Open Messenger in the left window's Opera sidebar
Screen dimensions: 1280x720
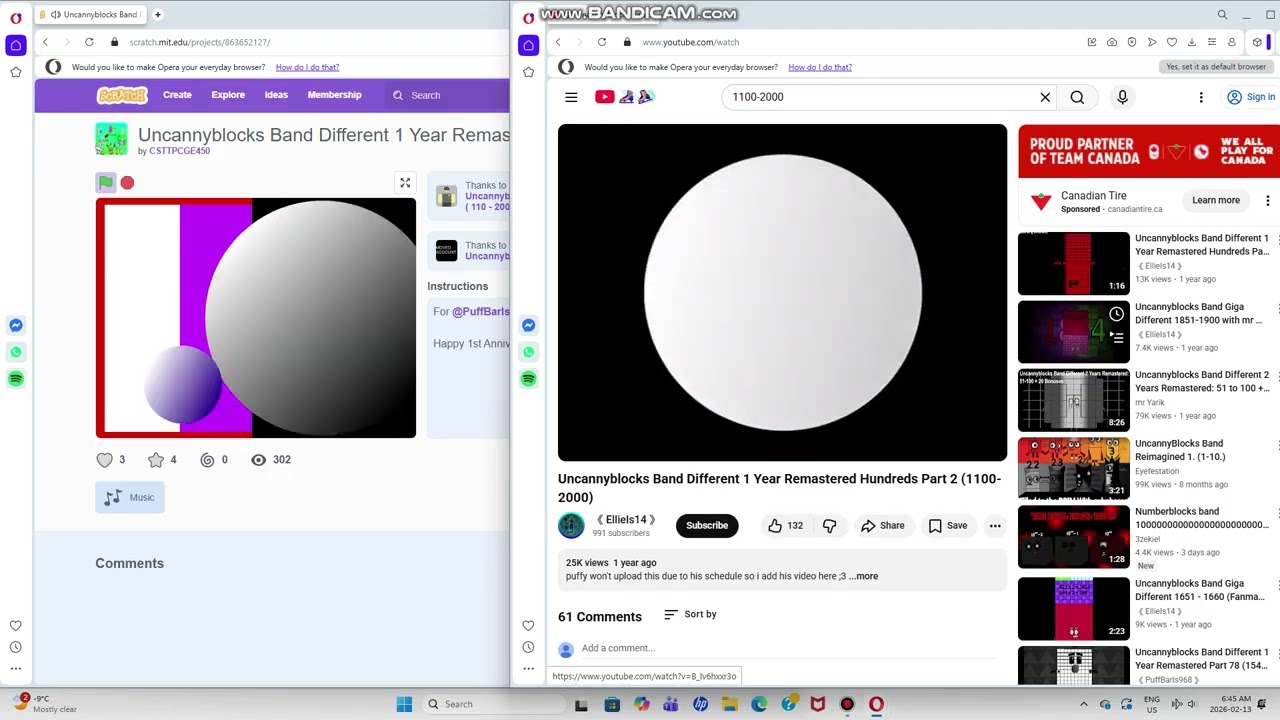16,325
